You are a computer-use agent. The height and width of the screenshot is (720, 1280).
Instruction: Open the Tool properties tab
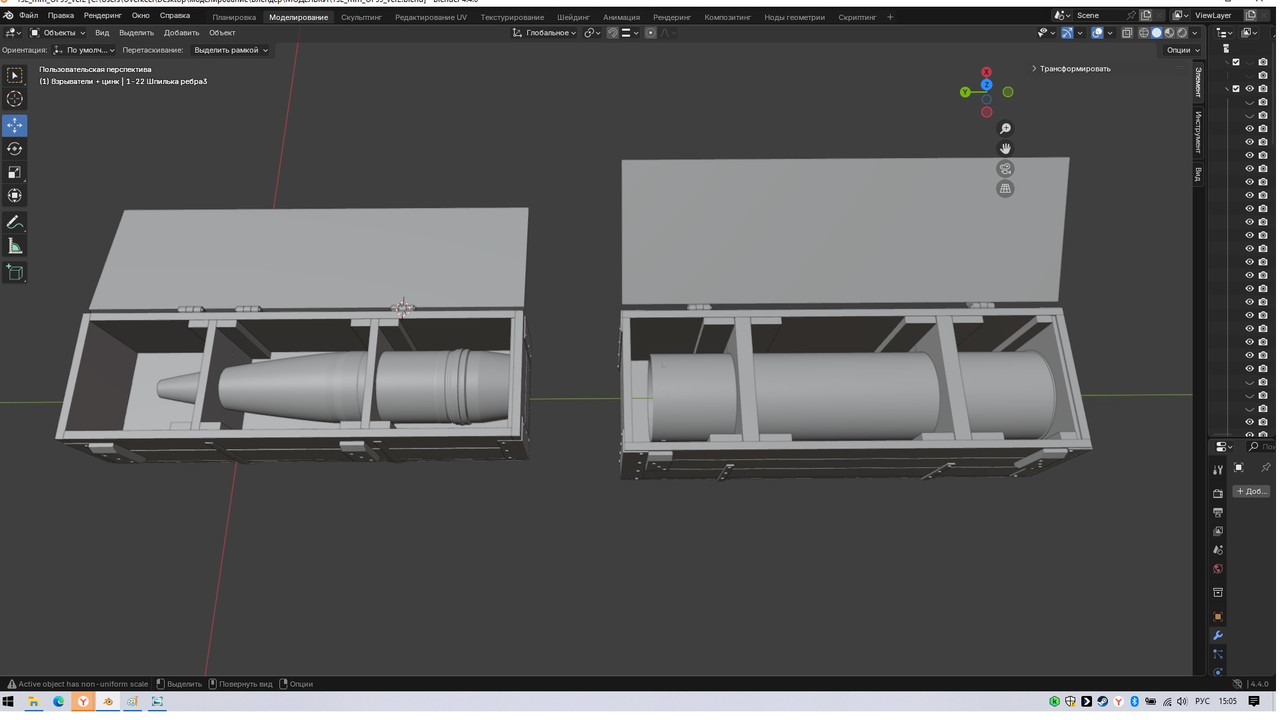click(x=1218, y=470)
